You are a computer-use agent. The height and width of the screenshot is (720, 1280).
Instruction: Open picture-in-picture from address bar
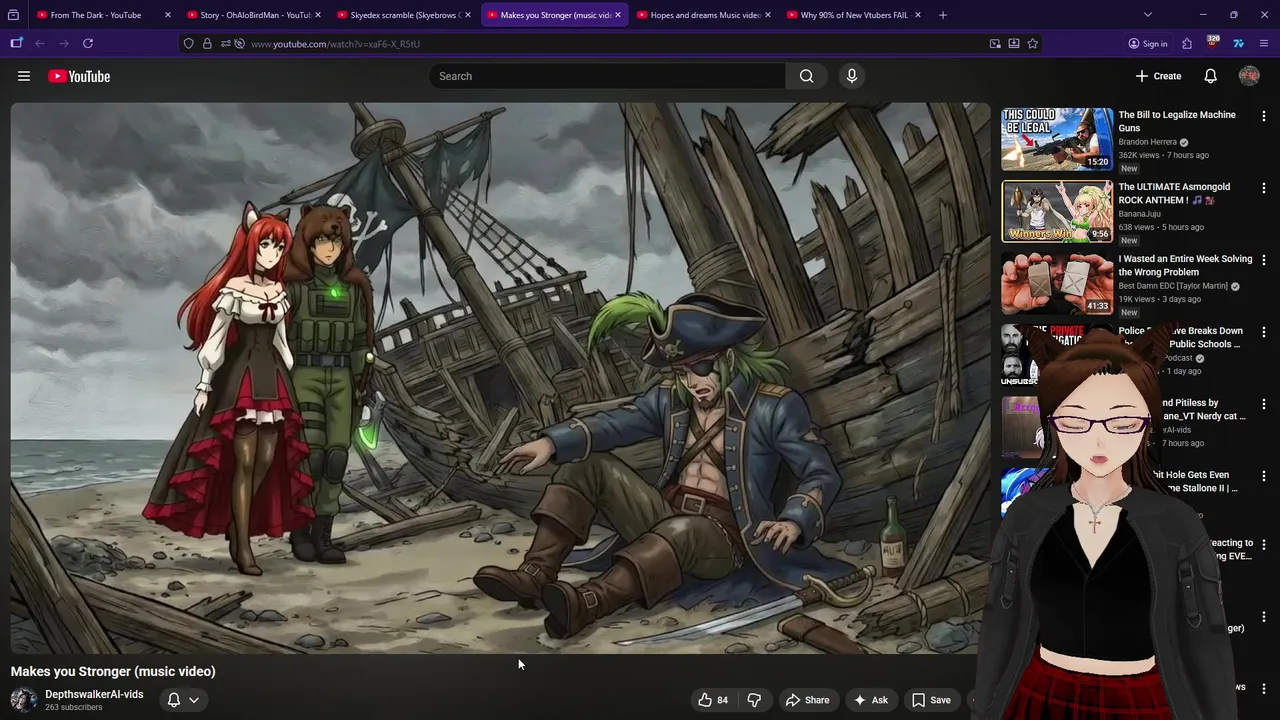click(x=995, y=44)
